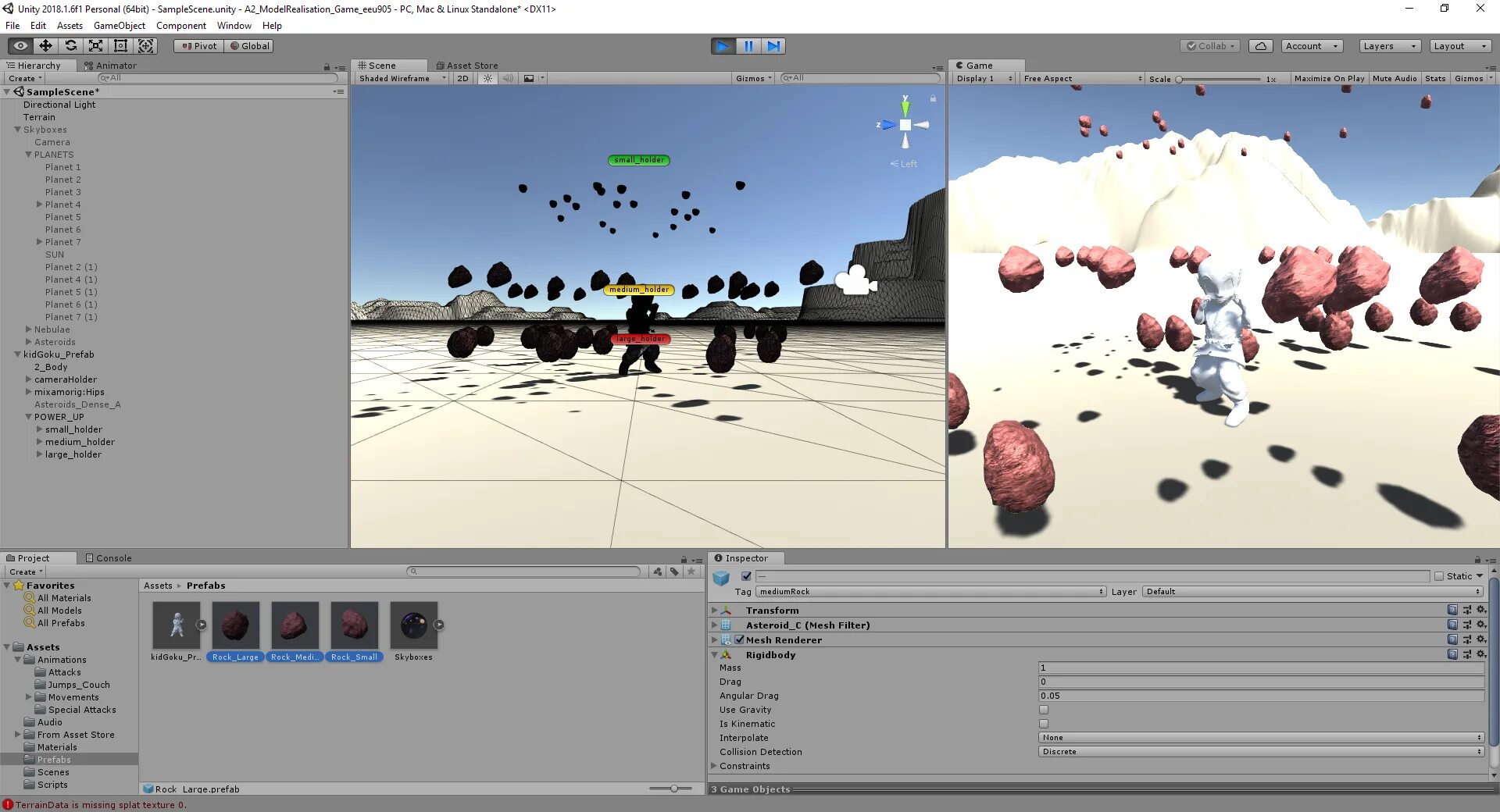Screen dimensions: 1500x812
Task: Open the Tag dropdown showing mediumRock
Action: [x=931, y=592]
